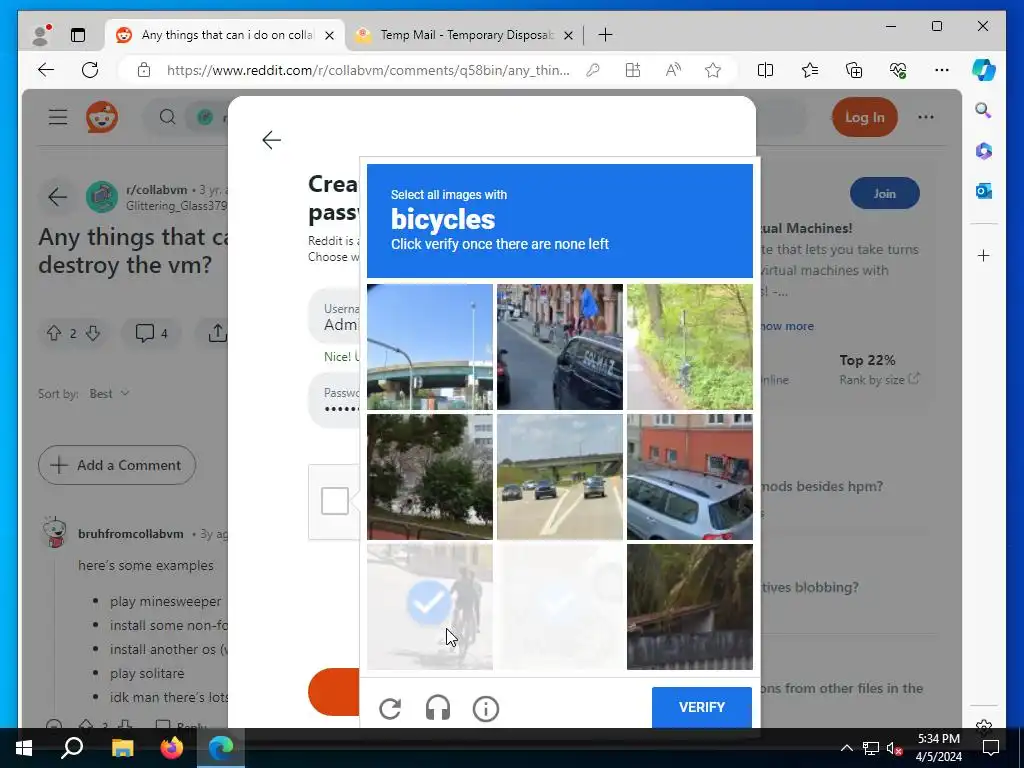Open Microsoft 365 icon in sidebar

[984, 151]
